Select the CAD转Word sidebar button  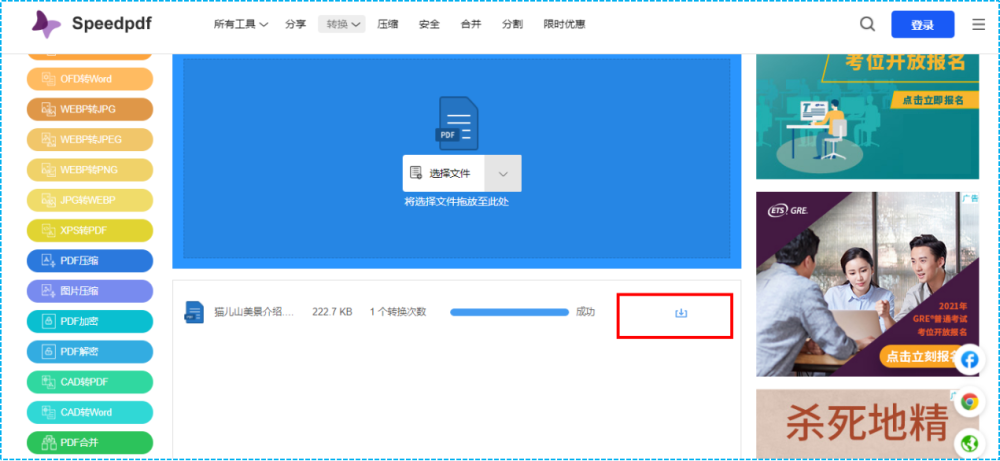click(90, 412)
